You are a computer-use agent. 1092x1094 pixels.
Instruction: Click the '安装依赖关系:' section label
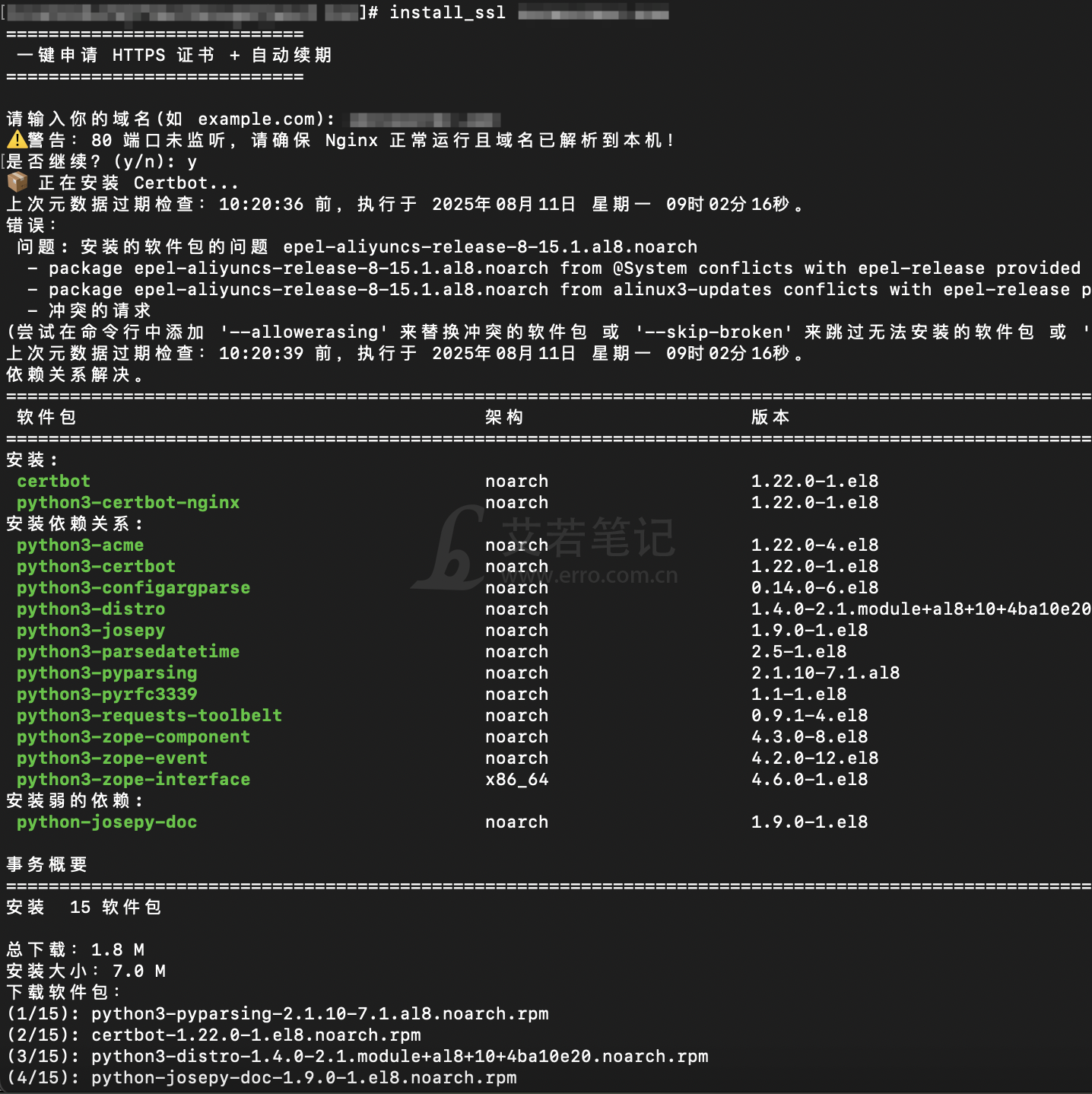point(75,523)
